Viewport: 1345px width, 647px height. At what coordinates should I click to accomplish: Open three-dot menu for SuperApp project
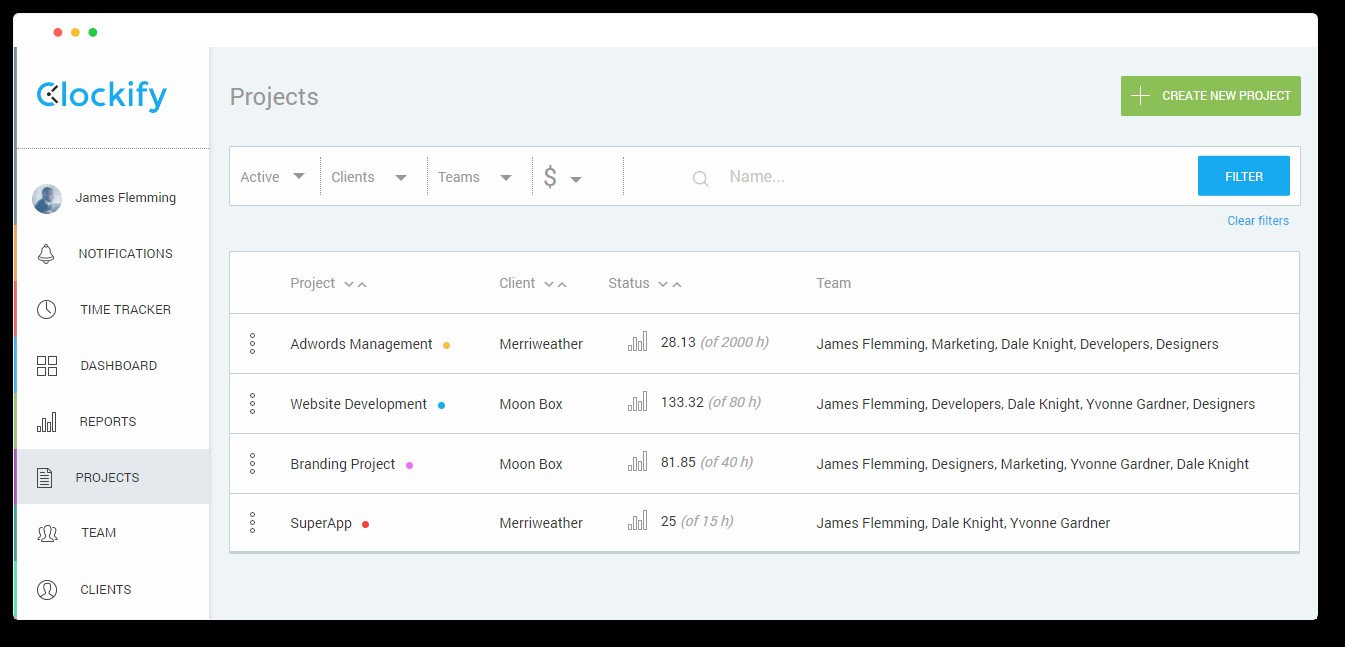pos(252,523)
